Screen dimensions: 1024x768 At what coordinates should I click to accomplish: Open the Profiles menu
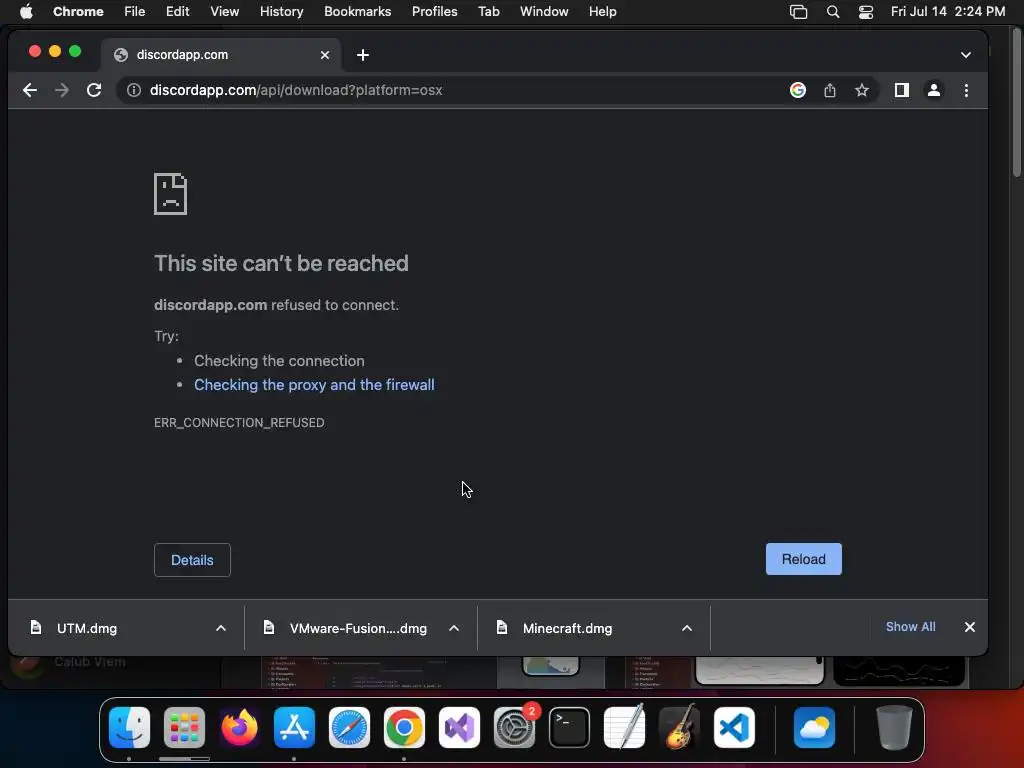(434, 12)
